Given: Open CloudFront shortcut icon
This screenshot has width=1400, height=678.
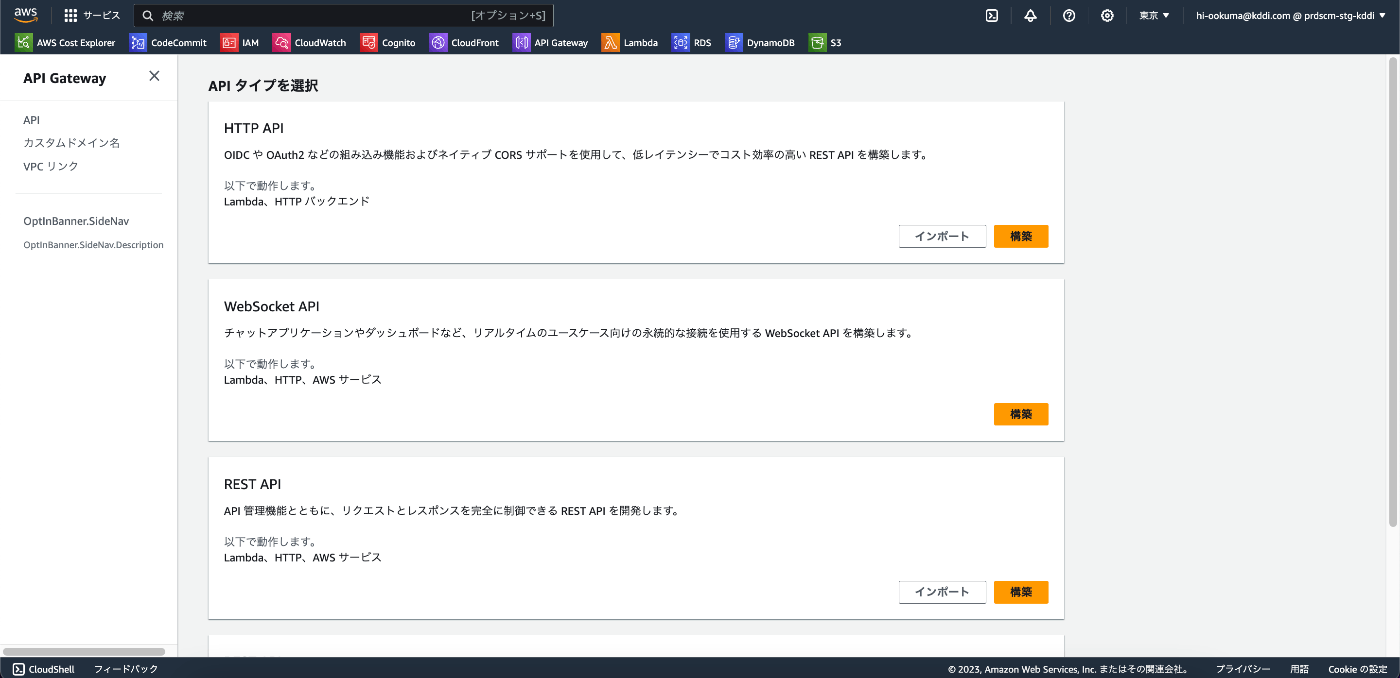Looking at the screenshot, I should [438, 43].
